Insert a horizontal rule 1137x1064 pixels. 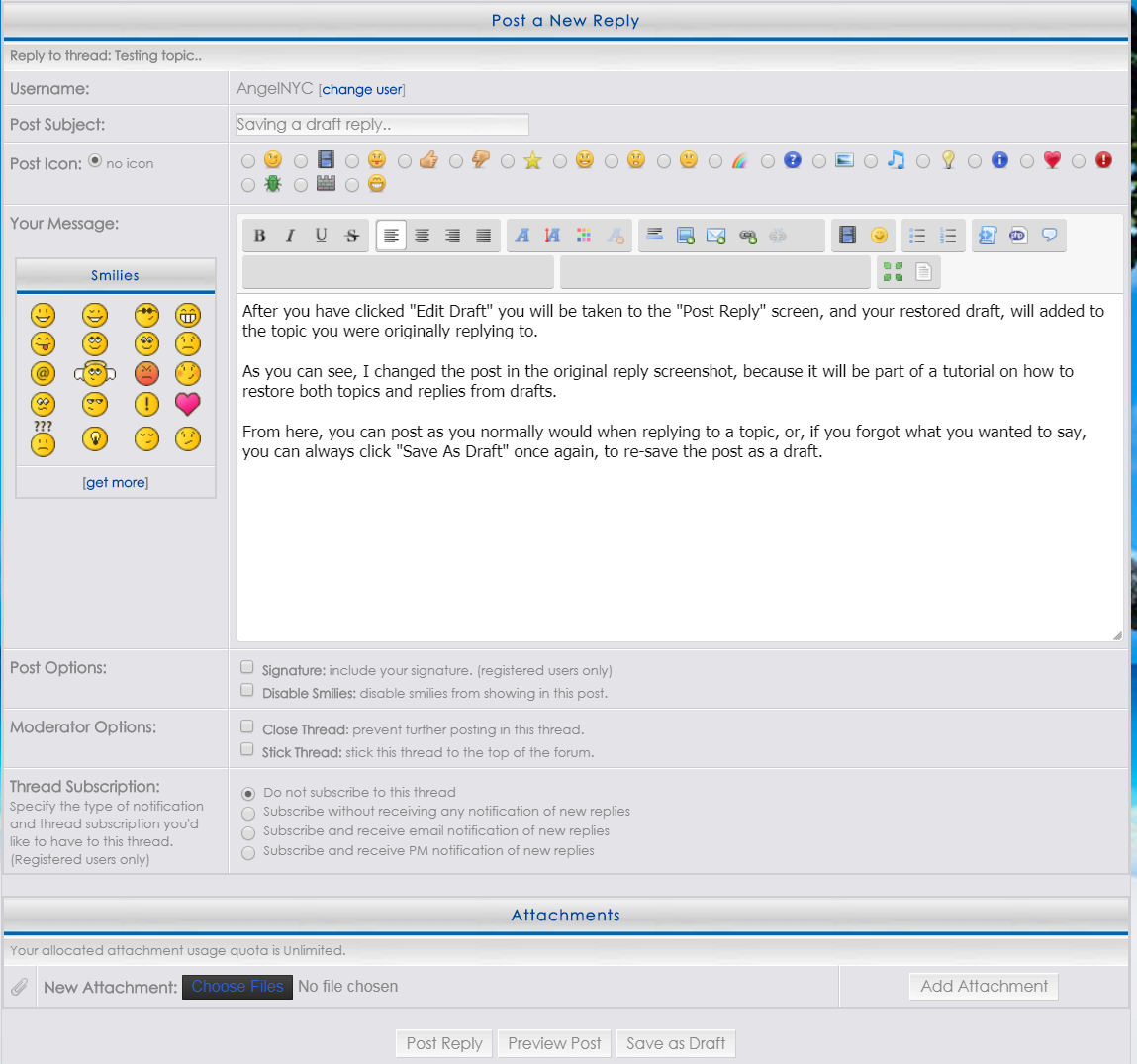(655, 234)
